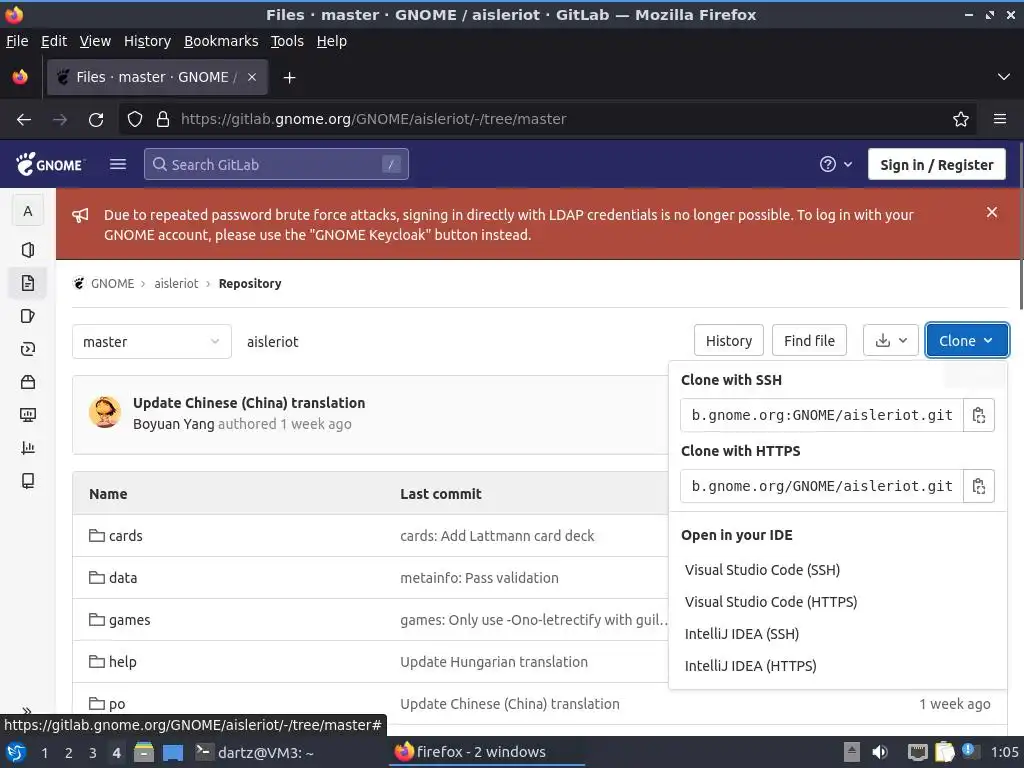Open Project information sidebar icon

tap(27, 250)
